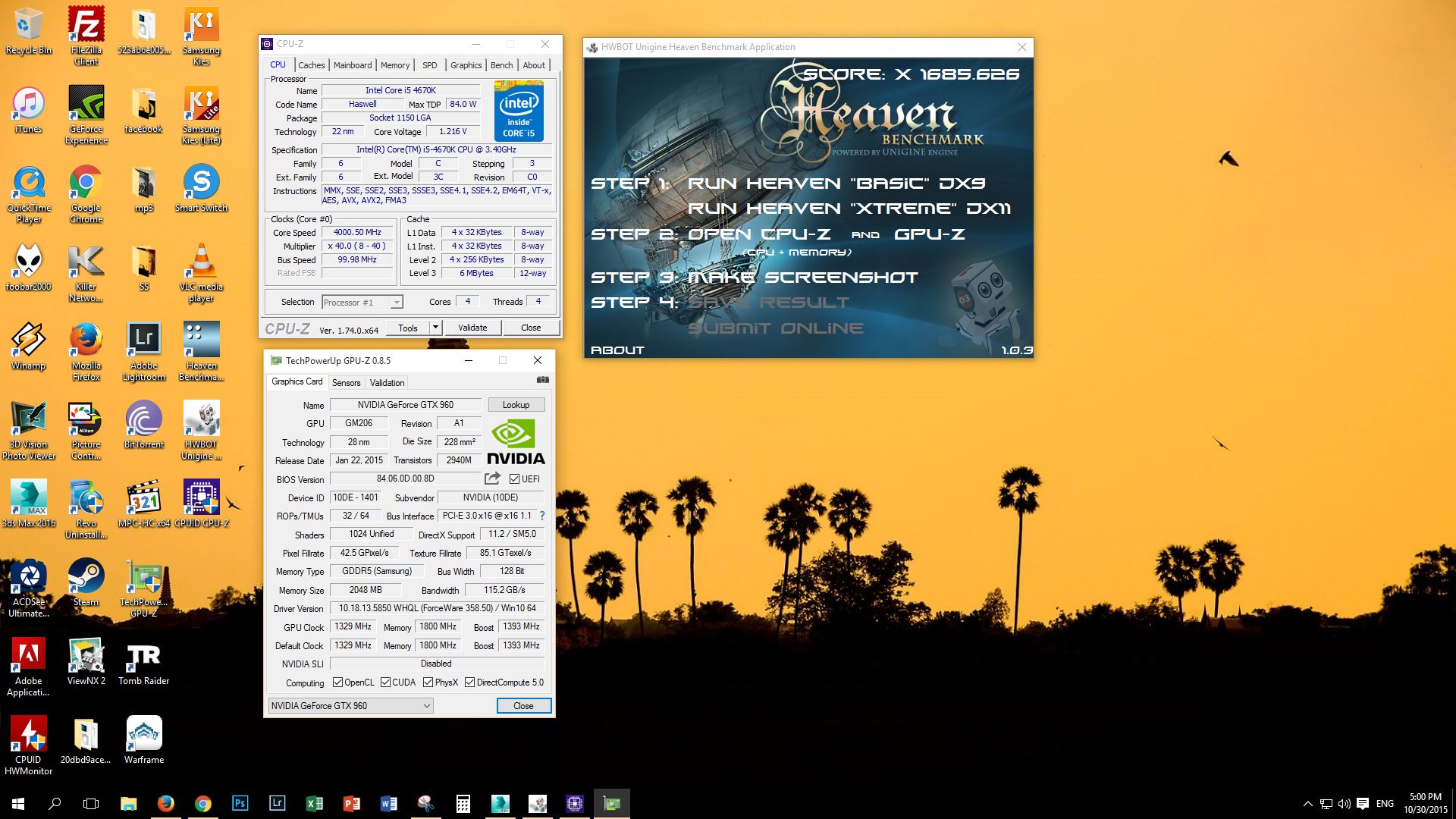Expand NVIDIA GeForce GTX 960 dropdown

coord(427,706)
